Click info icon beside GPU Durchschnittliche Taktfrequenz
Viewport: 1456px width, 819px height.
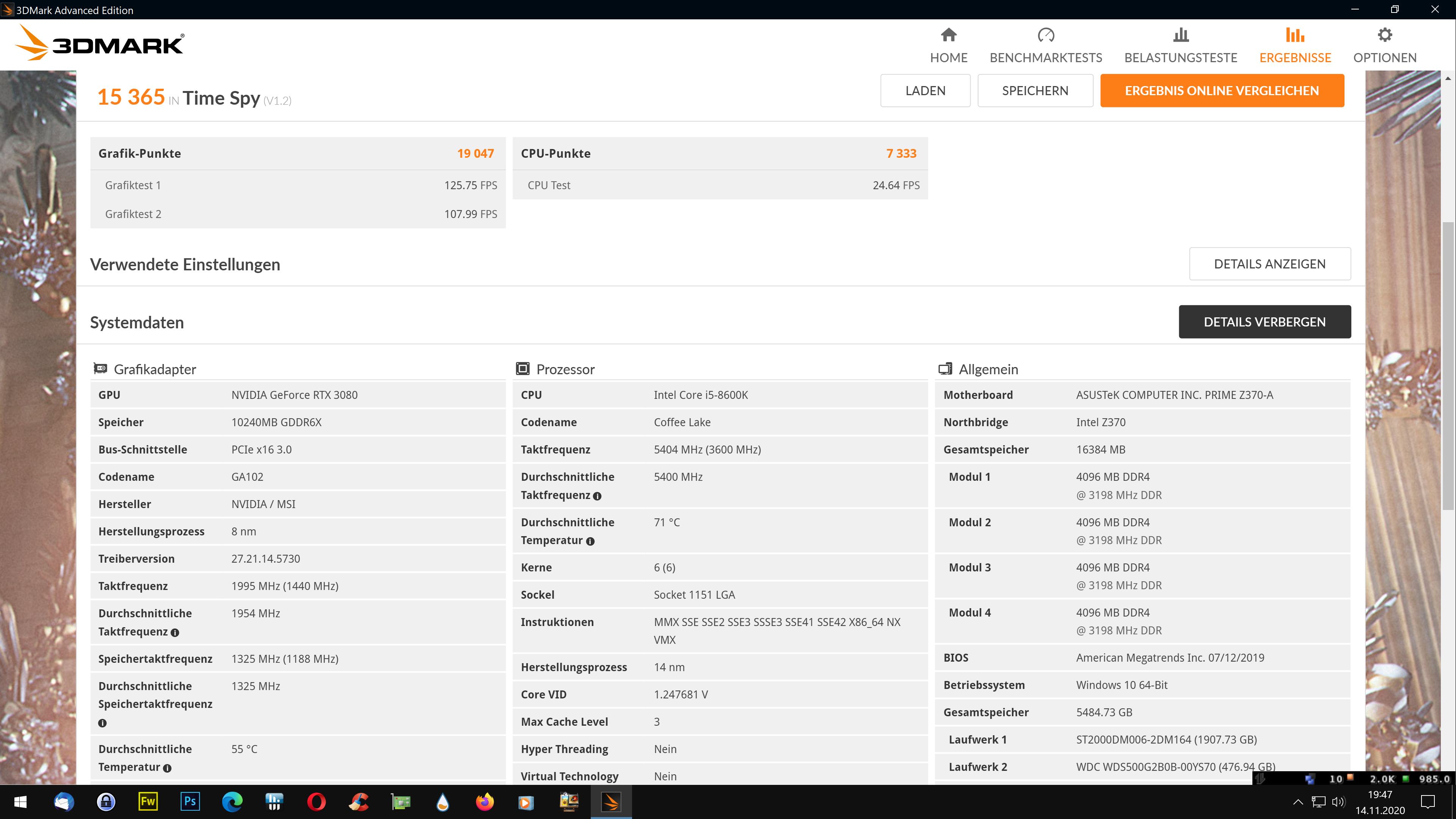(175, 632)
